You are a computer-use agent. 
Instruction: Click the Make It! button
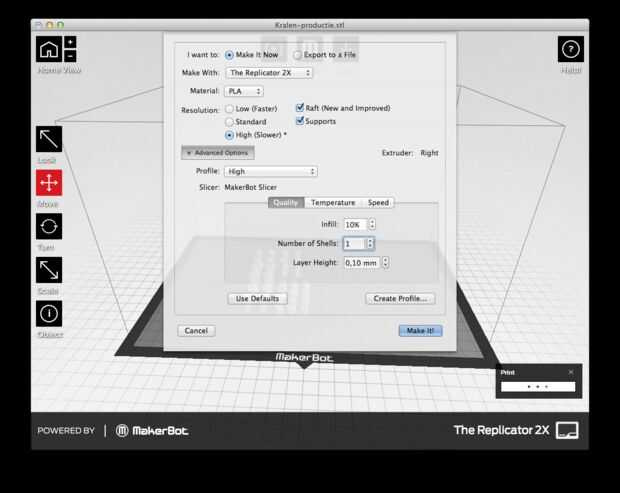[420, 331]
